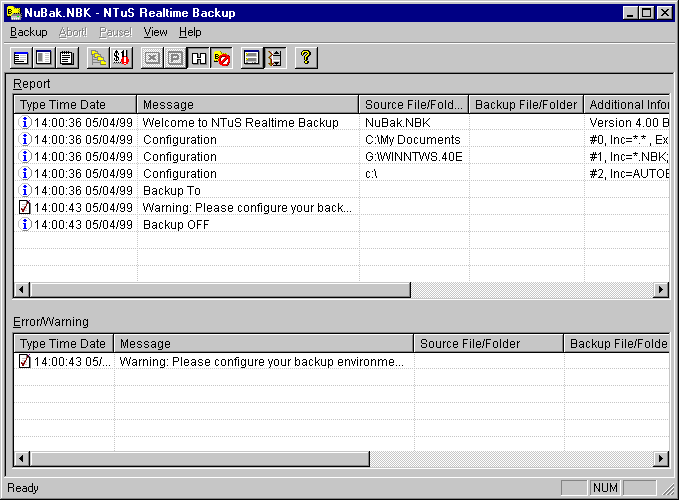The image size is (679, 500).
Task: Click the first report view toolbar icon
Action: [21, 58]
